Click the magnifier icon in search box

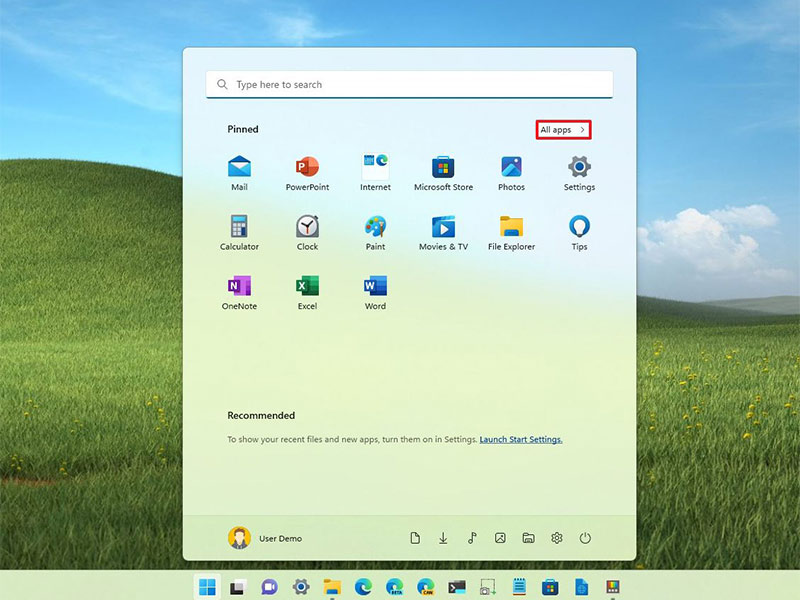click(222, 84)
